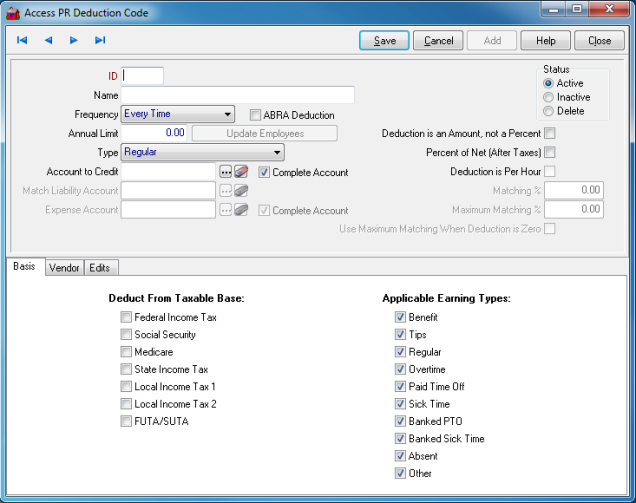
Task: Check Federal Income Tax taxable base
Action: (126, 317)
